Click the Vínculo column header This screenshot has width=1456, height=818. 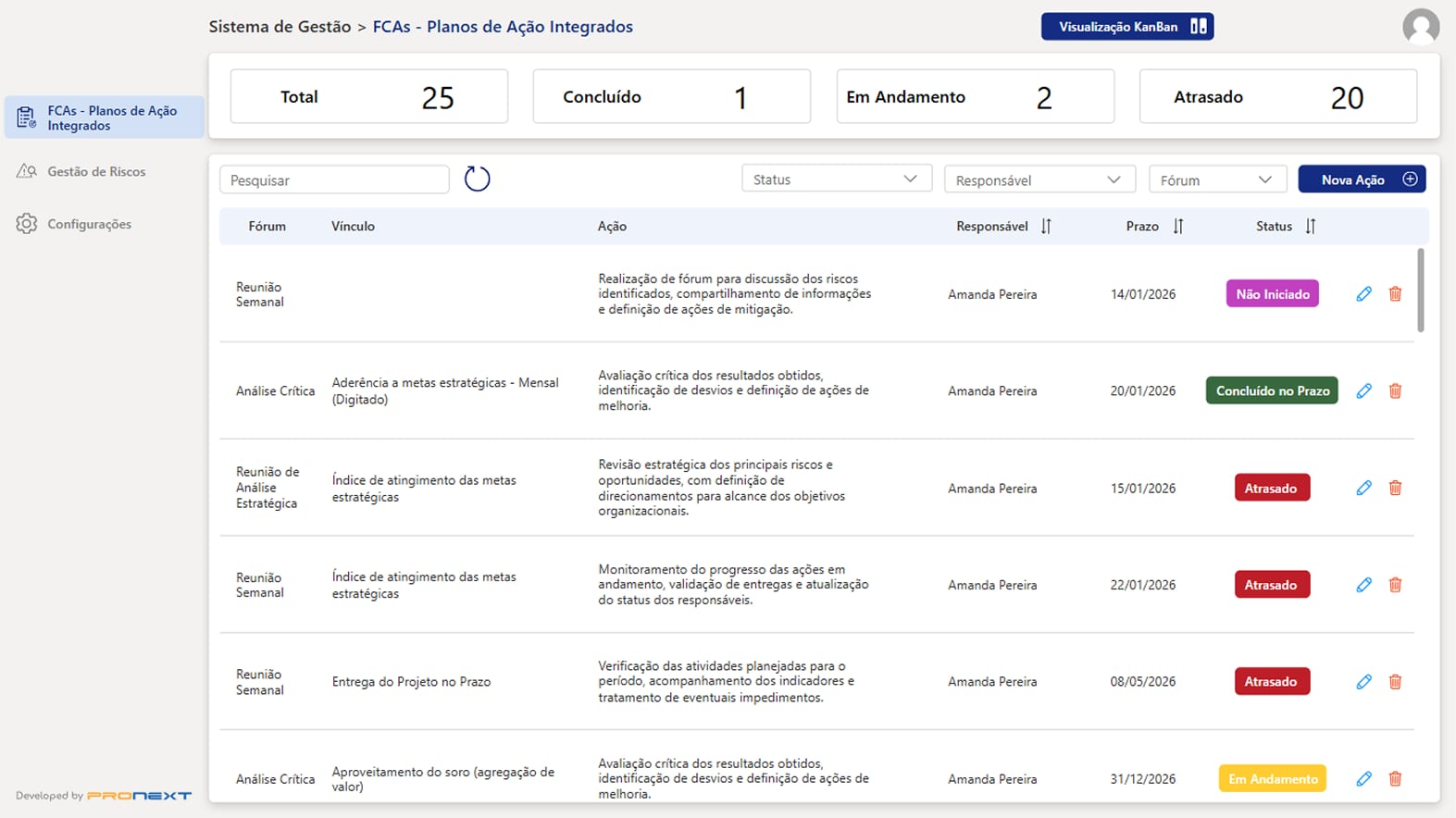point(353,226)
